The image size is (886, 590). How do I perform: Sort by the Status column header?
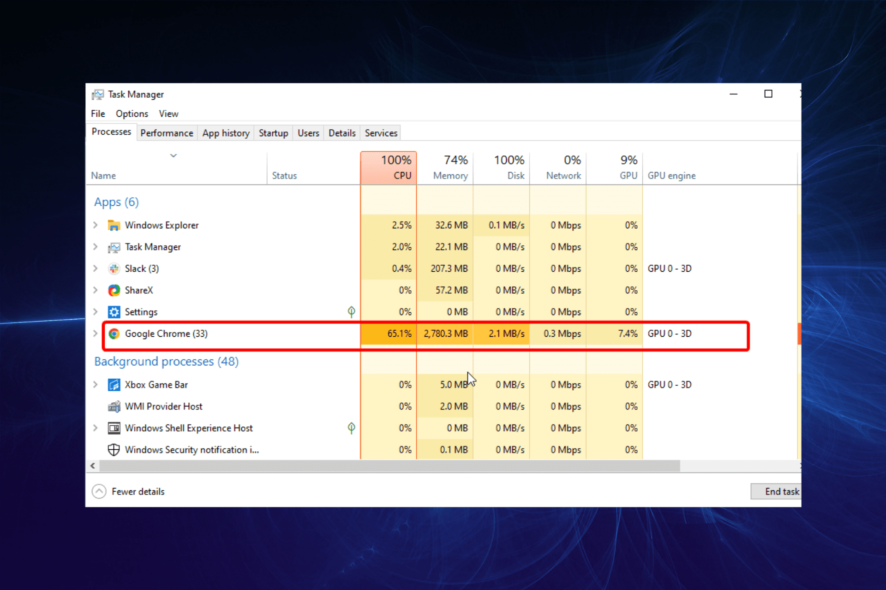313,168
